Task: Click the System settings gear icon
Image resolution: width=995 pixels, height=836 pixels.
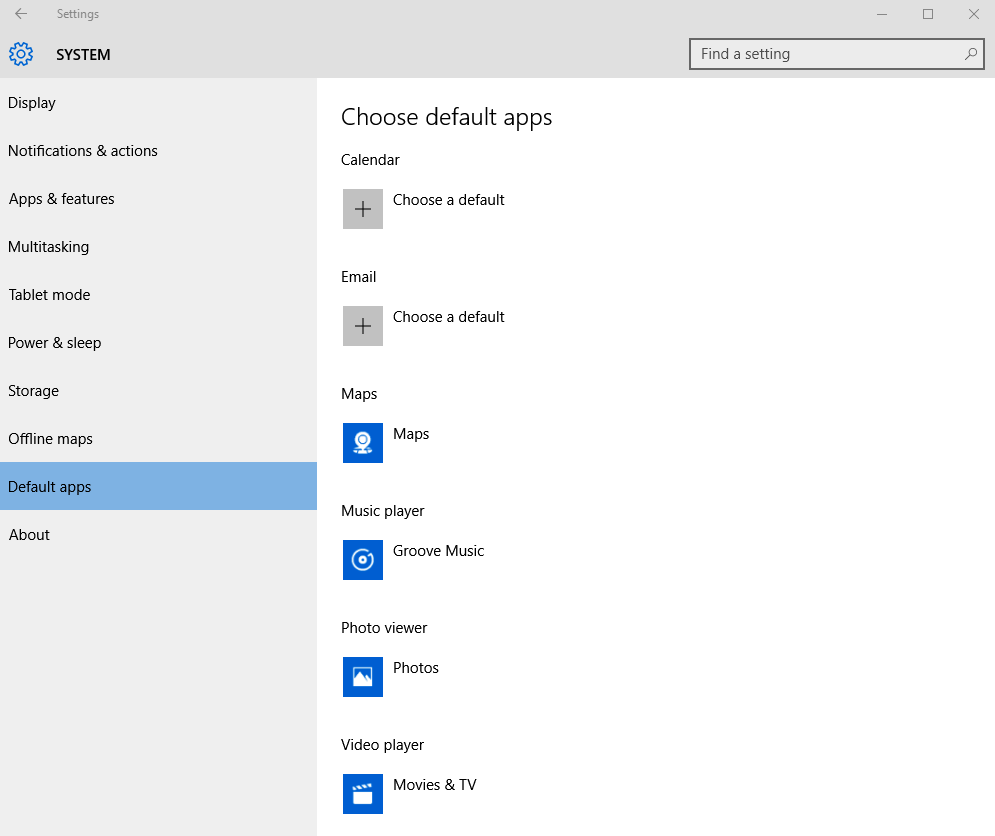Action: pos(21,54)
